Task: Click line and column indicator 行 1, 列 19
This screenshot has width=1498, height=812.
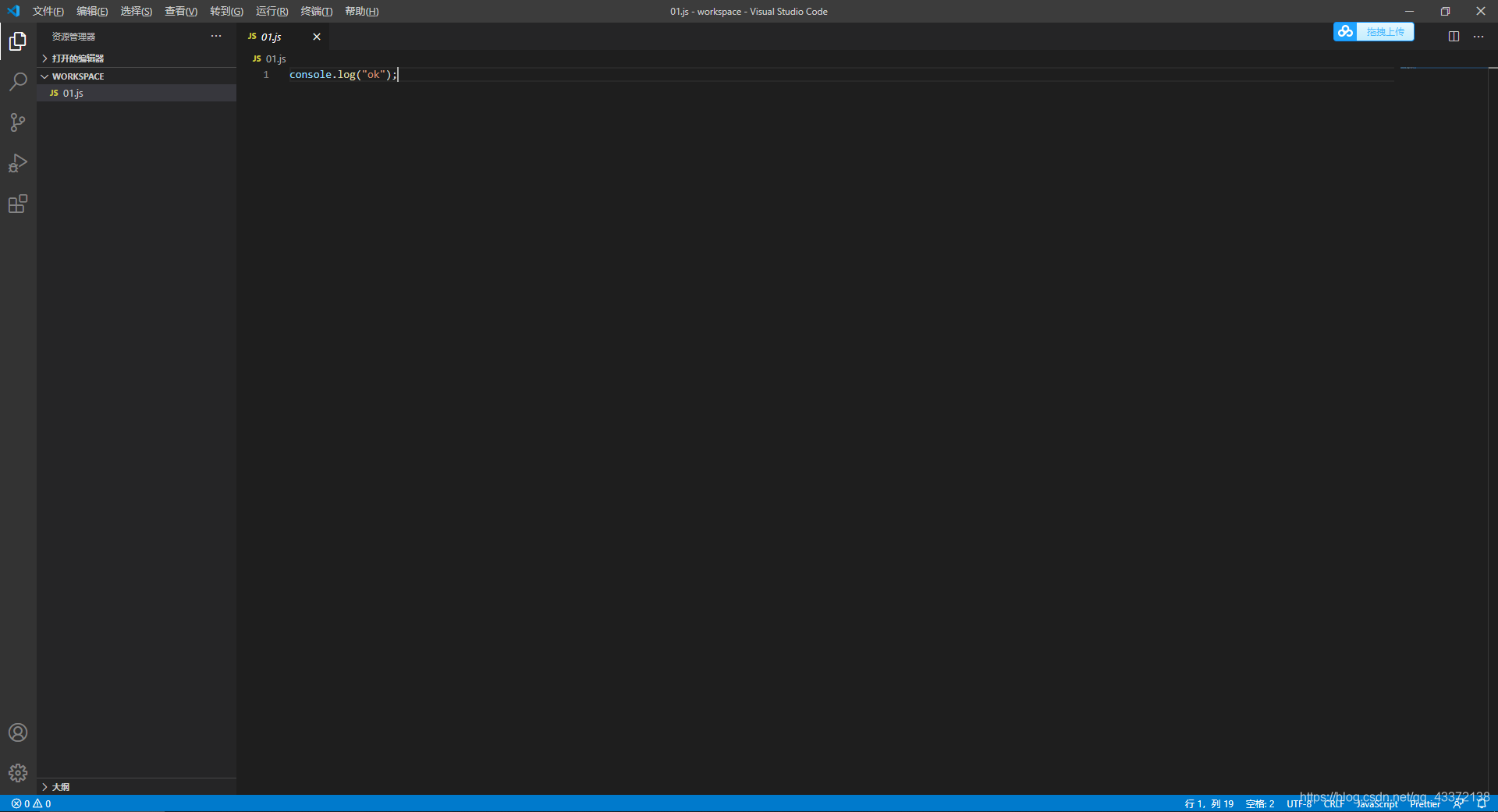Action: click(1209, 803)
